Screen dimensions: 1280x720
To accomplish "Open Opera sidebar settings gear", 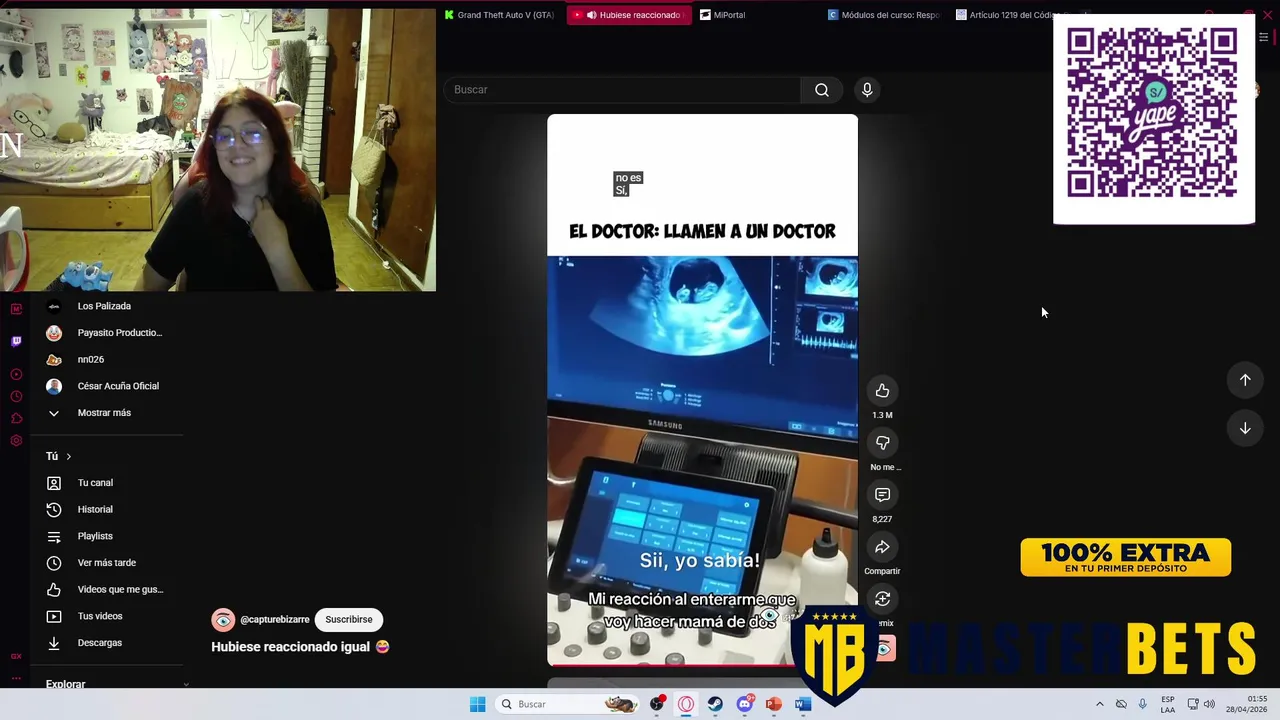I will coord(16,441).
